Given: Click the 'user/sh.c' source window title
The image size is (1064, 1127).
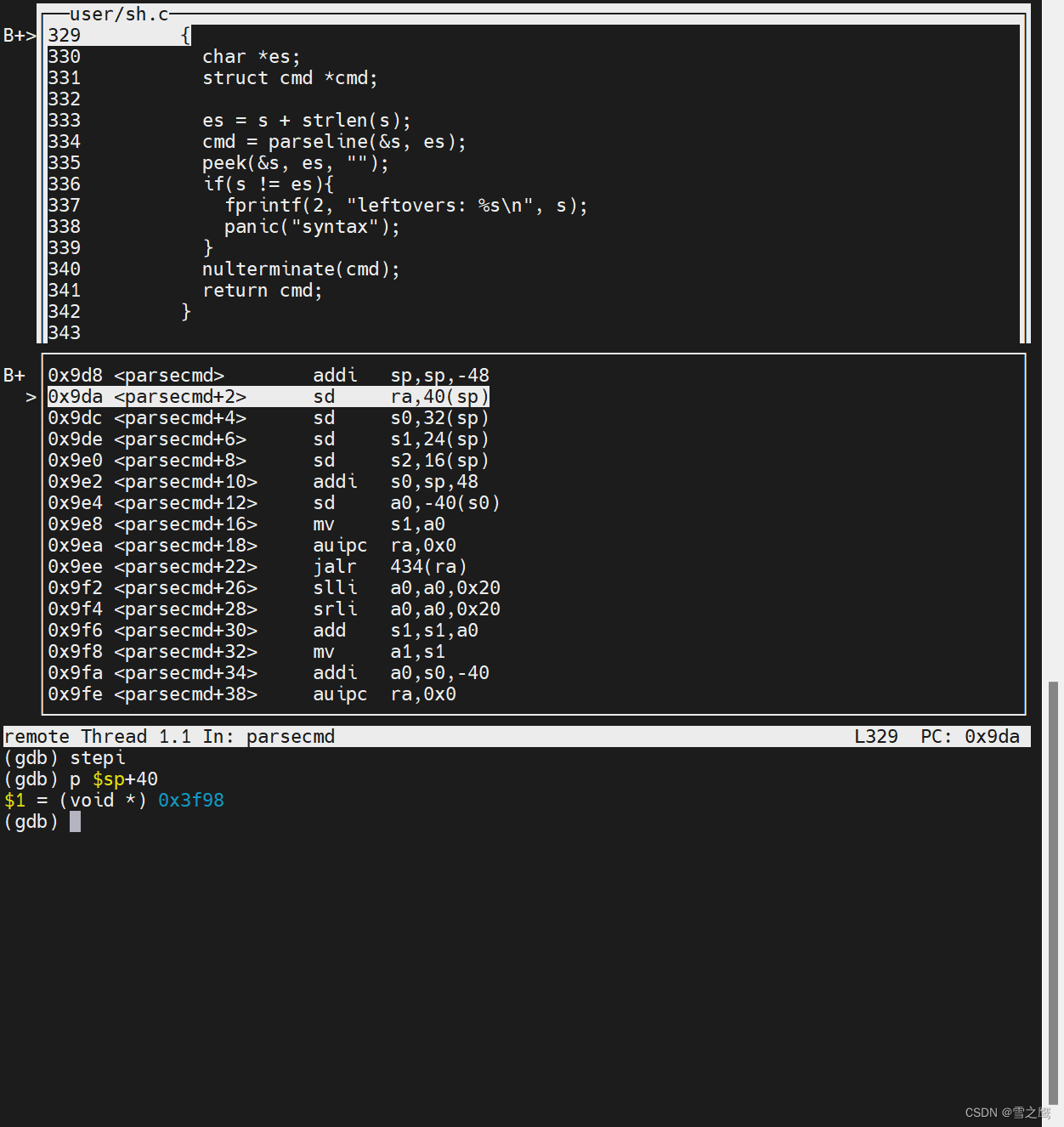Looking at the screenshot, I should [119, 14].
